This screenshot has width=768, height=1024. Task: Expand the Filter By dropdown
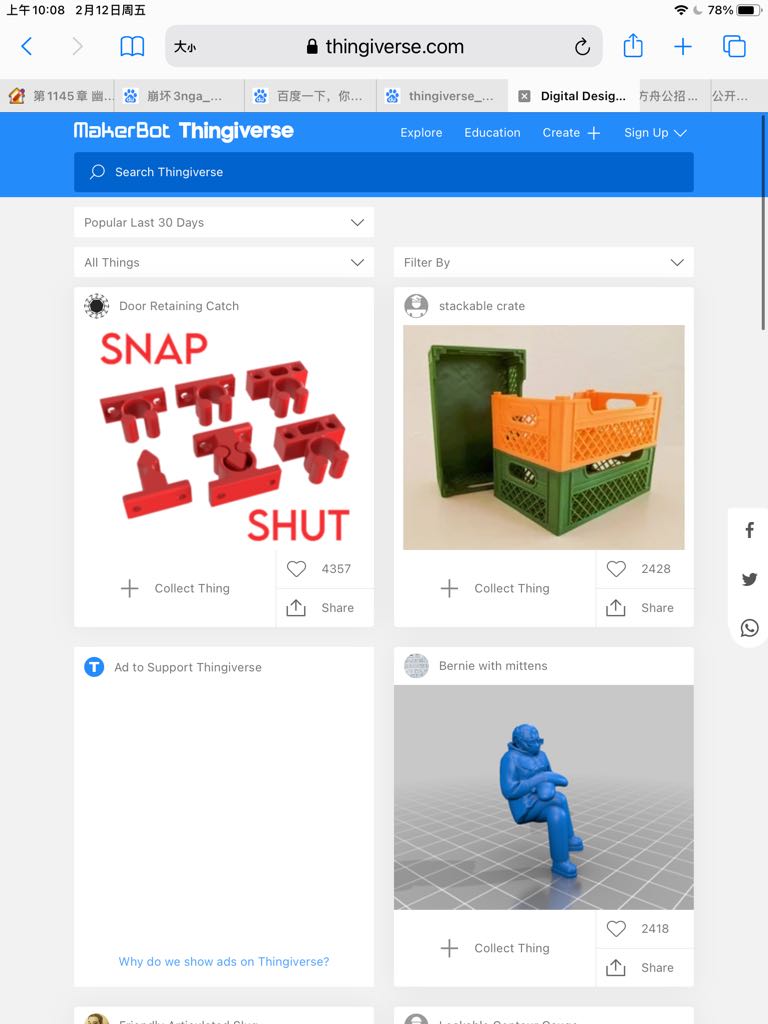[544, 263]
